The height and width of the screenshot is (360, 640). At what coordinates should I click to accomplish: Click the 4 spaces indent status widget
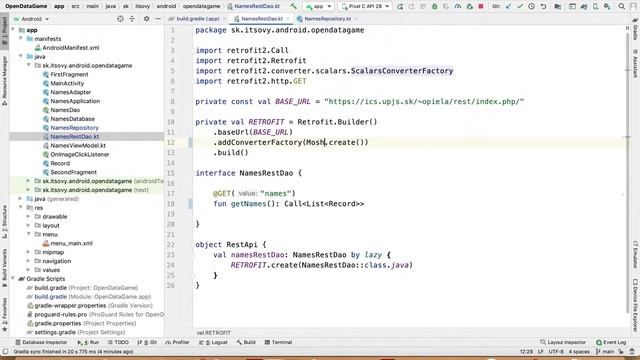(x=579, y=352)
